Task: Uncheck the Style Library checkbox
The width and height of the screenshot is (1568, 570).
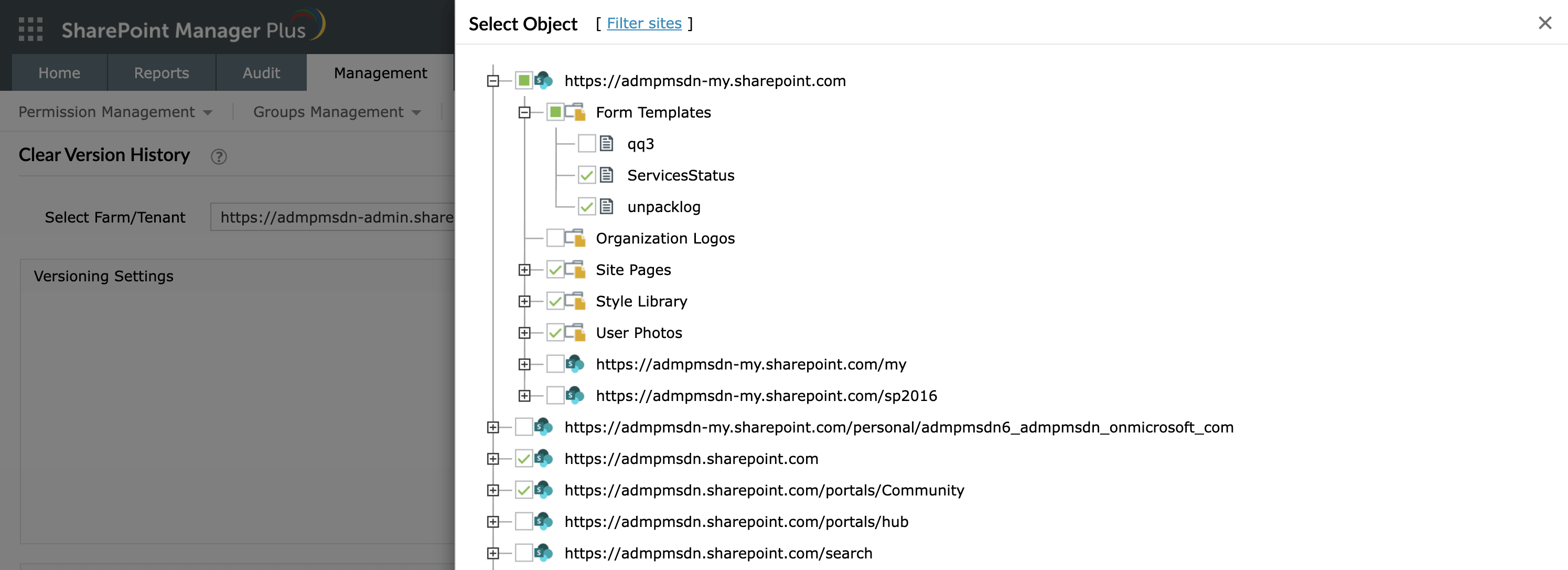Action: 555,301
